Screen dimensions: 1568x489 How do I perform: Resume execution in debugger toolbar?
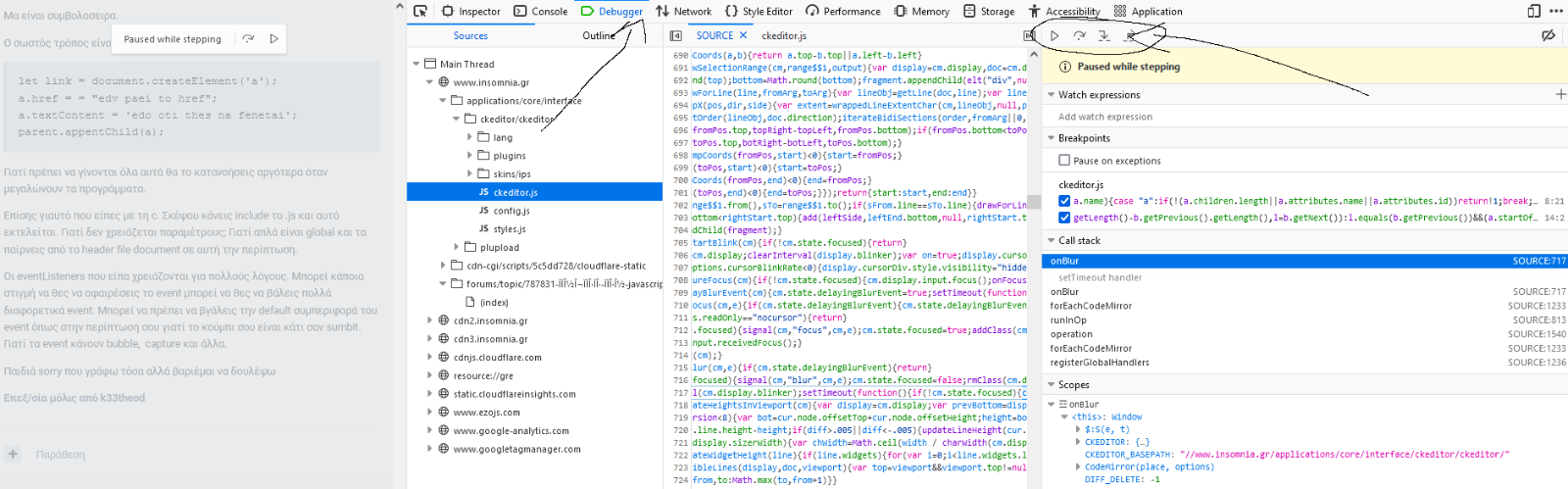click(x=1054, y=35)
